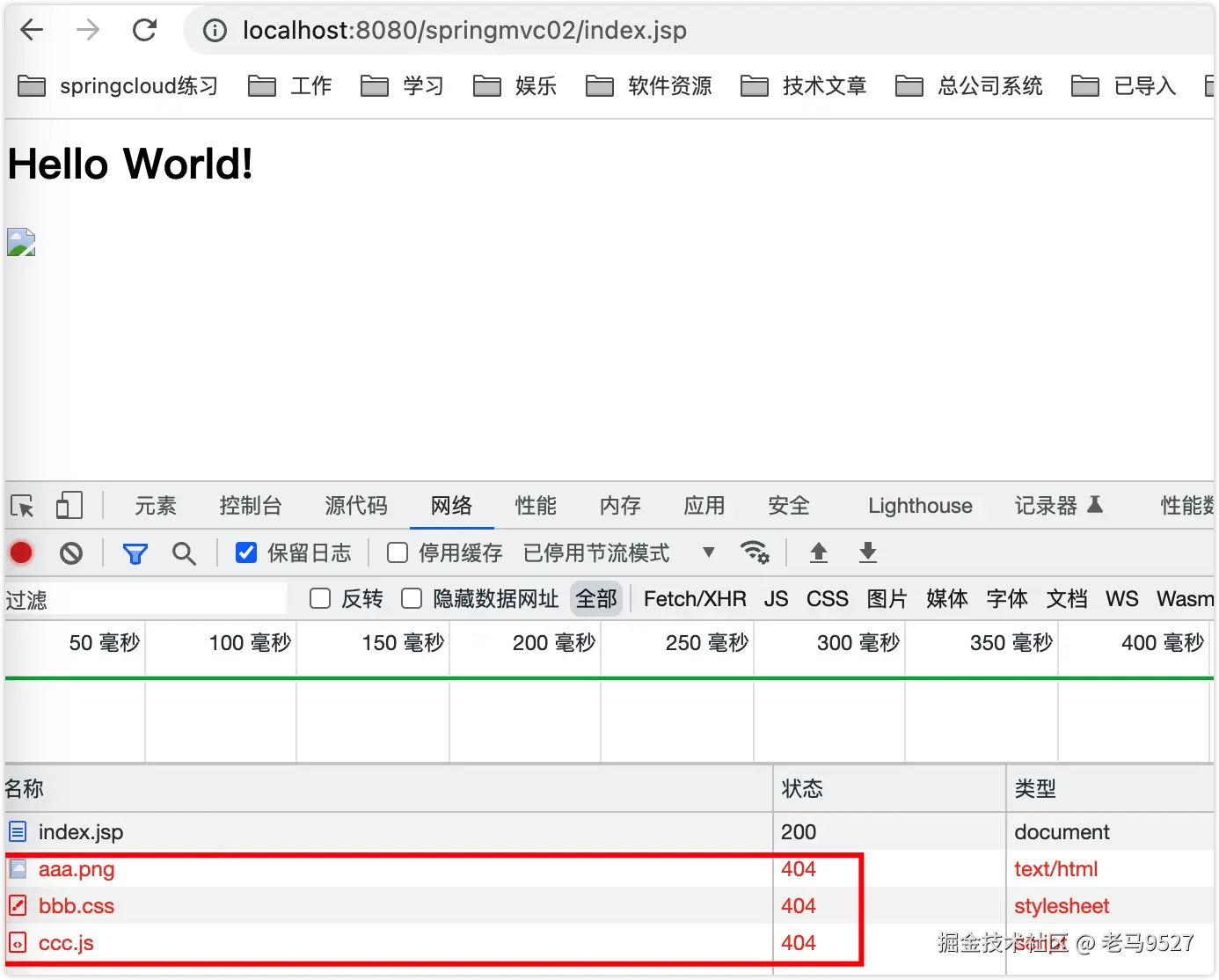
Task: Open the 软件资源 bookmark folder
Action: point(649,86)
